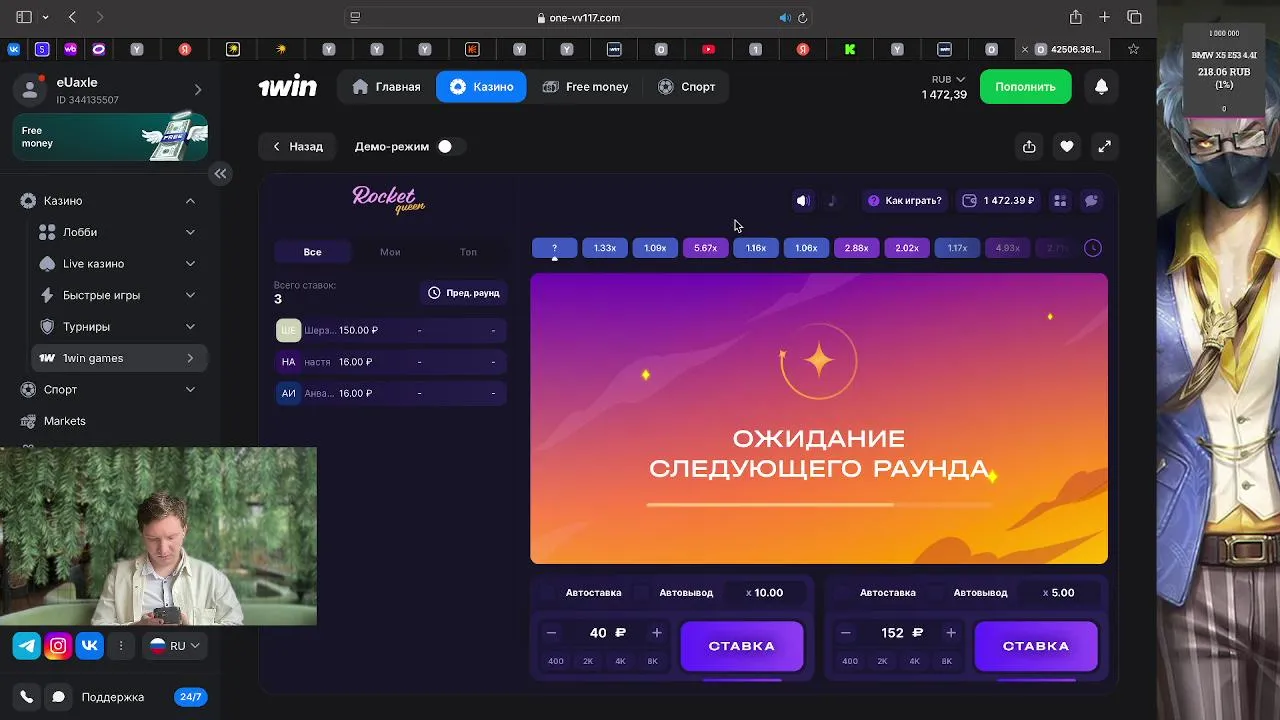Click the Rocket Queen logo
Image resolution: width=1280 pixels, height=720 pixels.
[x=388, y=200]
